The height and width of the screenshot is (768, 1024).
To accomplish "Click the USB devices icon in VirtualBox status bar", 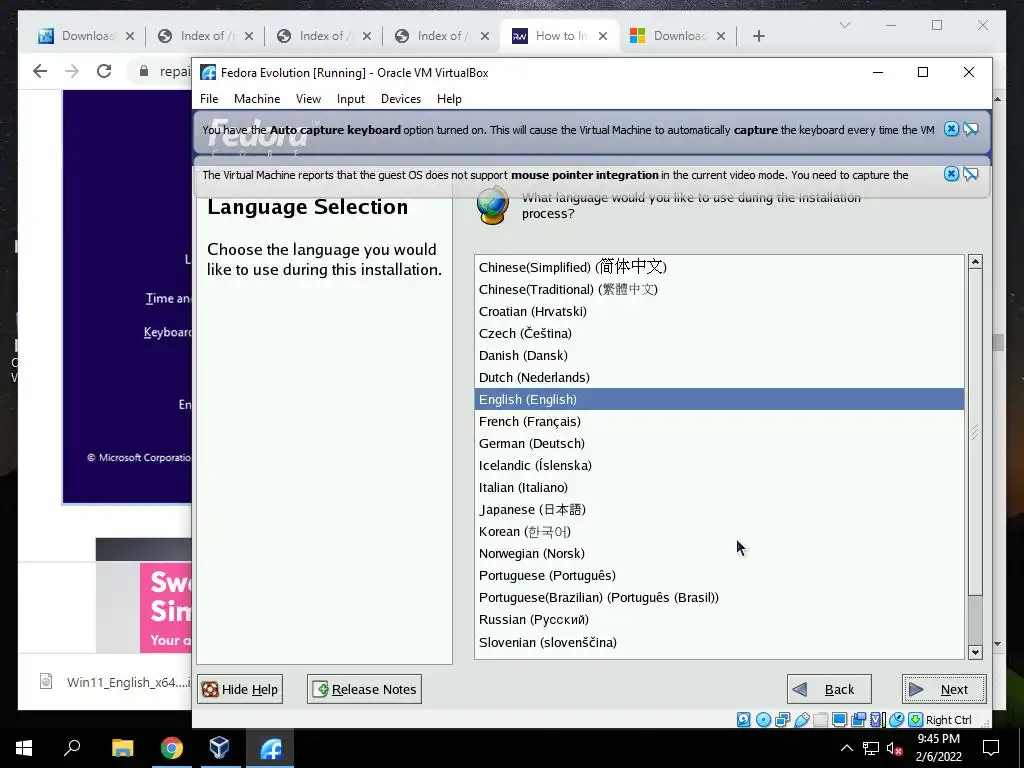I will tap(802, 720).
